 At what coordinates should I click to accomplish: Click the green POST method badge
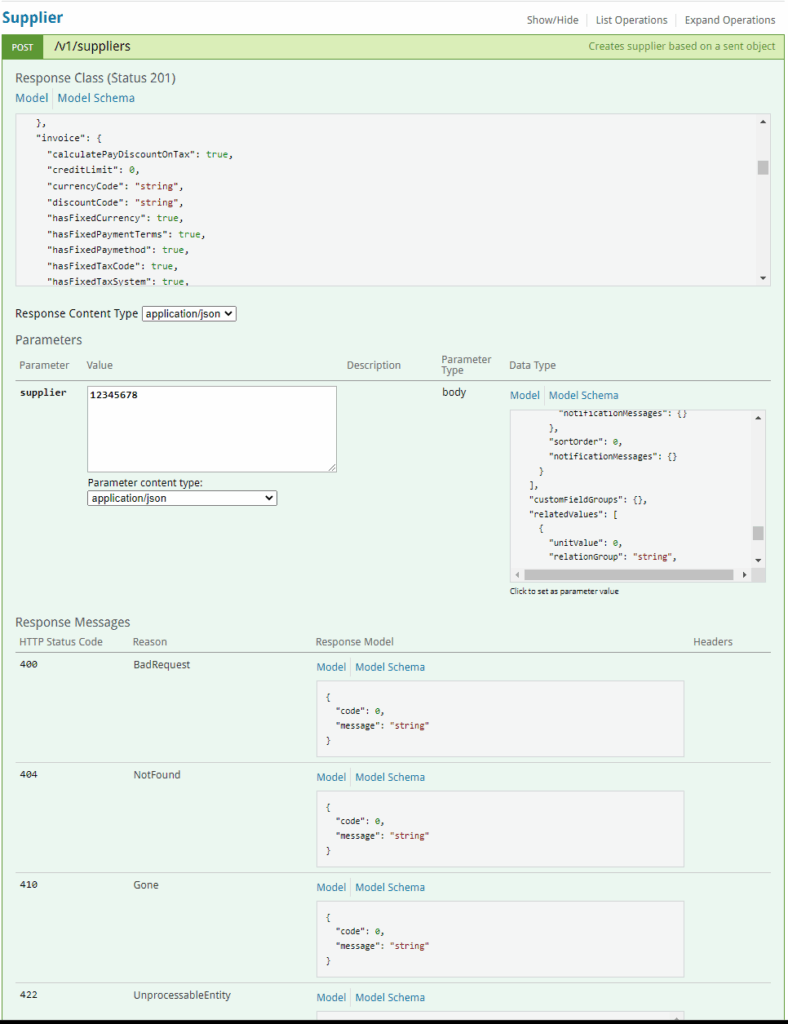(22, 47)
